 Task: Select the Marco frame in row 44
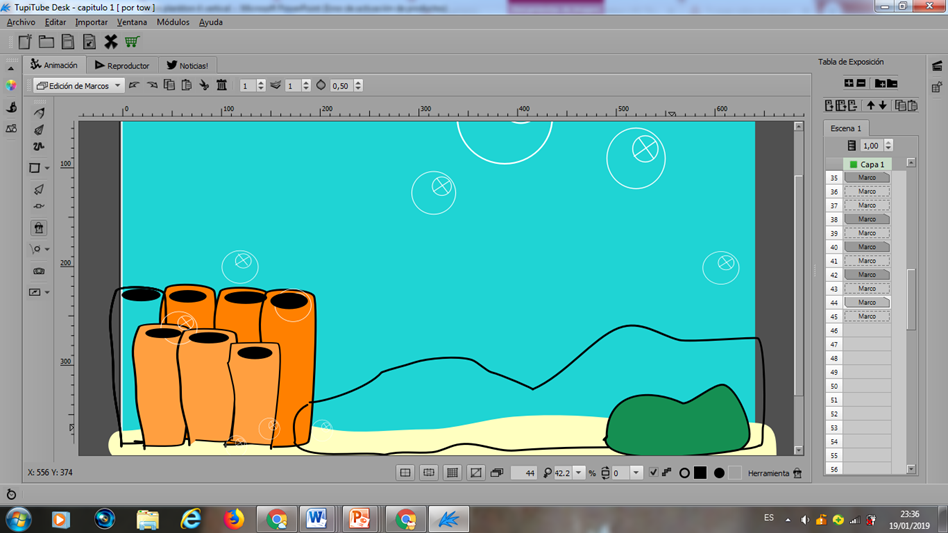[866, 302]
